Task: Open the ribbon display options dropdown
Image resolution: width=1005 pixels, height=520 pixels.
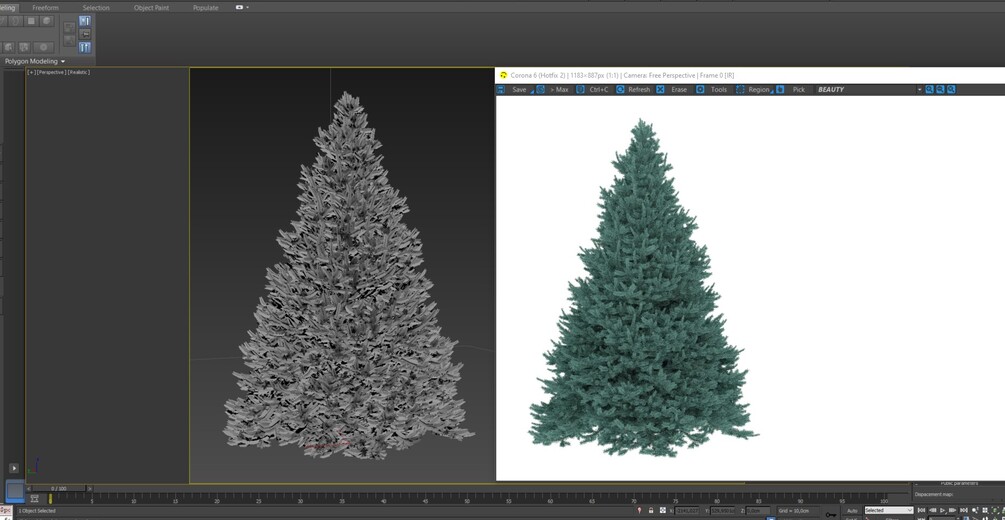Action: [242, 8]
